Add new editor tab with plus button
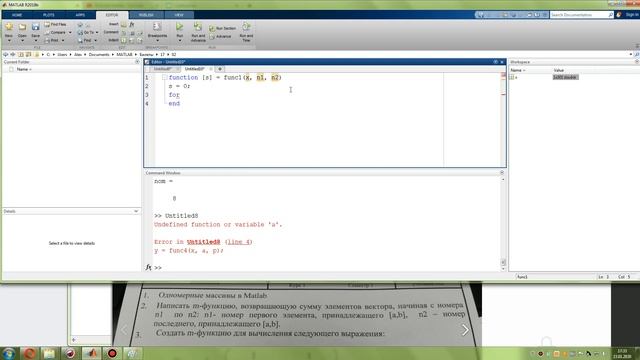Viewport: 640px width, 360px height. pos(220,69)
